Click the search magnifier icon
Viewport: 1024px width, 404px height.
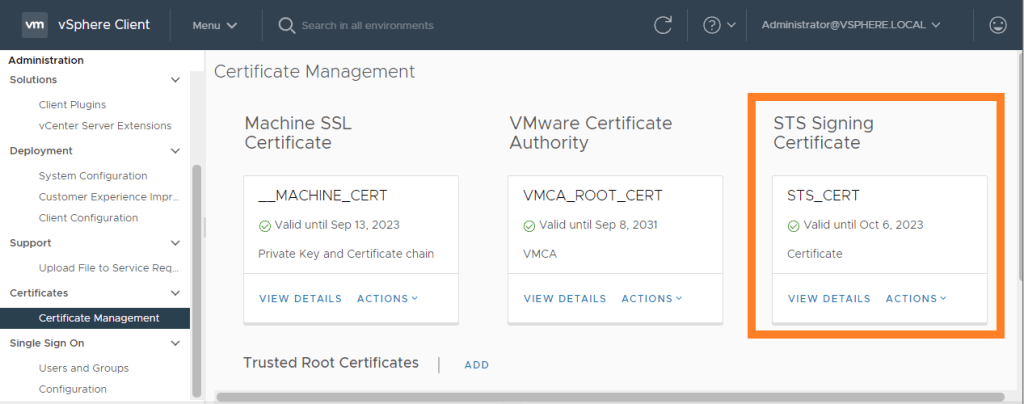(287, 25)
